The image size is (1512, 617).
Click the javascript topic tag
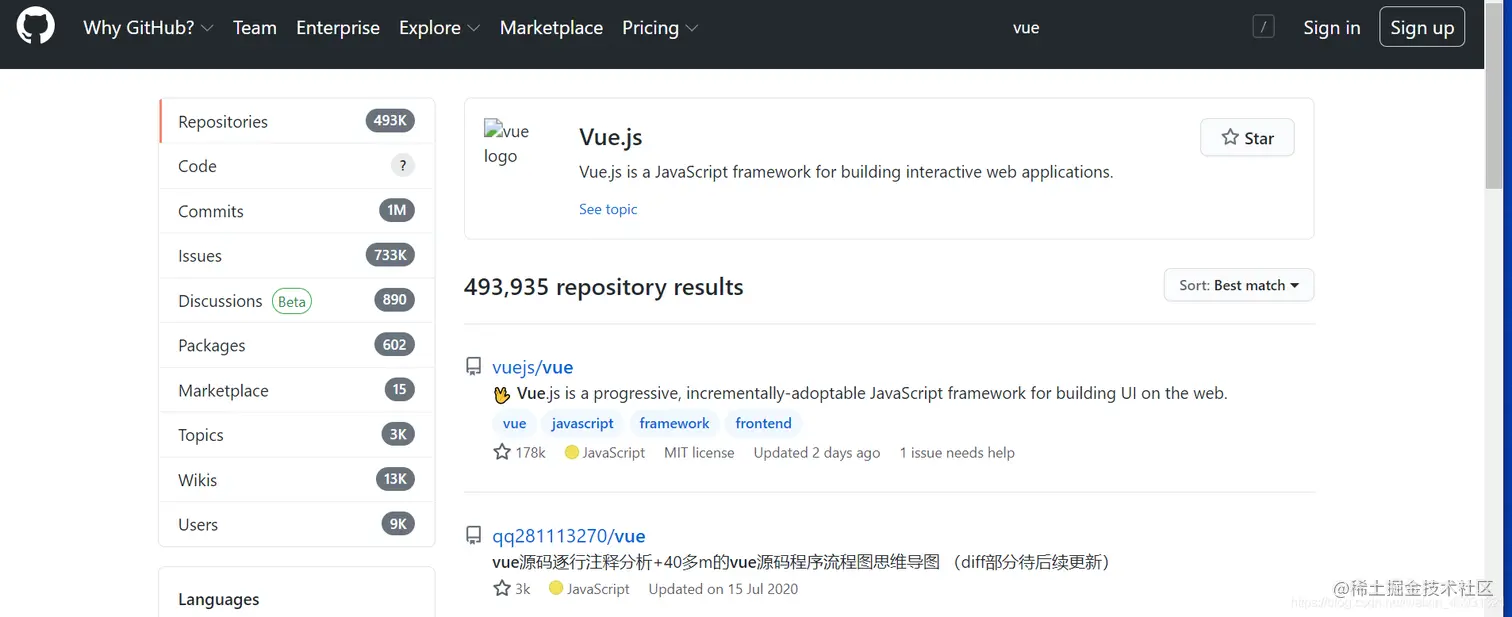tap(582, 423)
